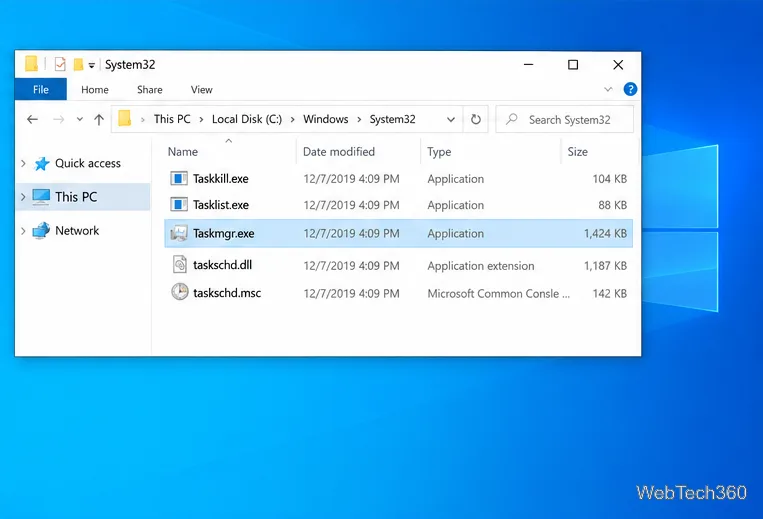Sort by Date modified column header
The width and height of the screenshot is (763, 519).
339,152
